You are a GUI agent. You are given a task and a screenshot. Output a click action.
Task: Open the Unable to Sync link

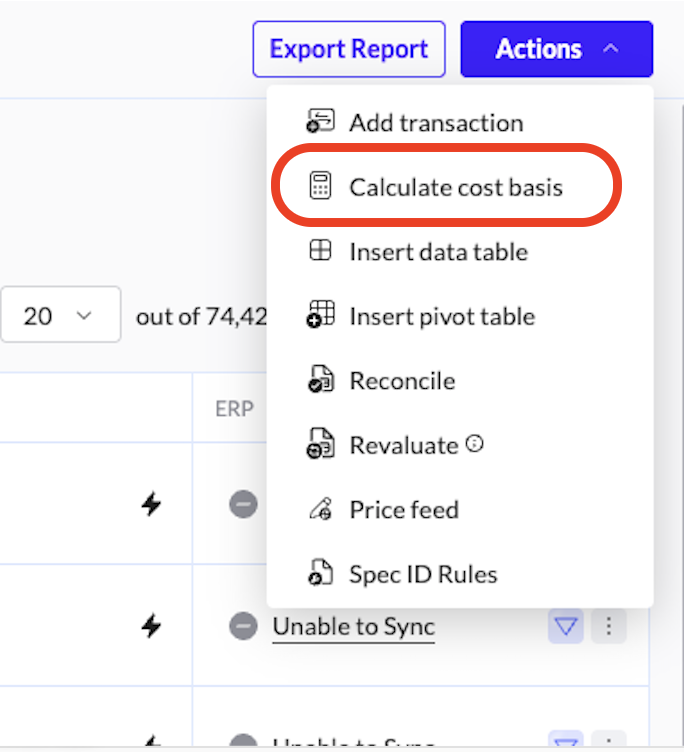(353, 627)
